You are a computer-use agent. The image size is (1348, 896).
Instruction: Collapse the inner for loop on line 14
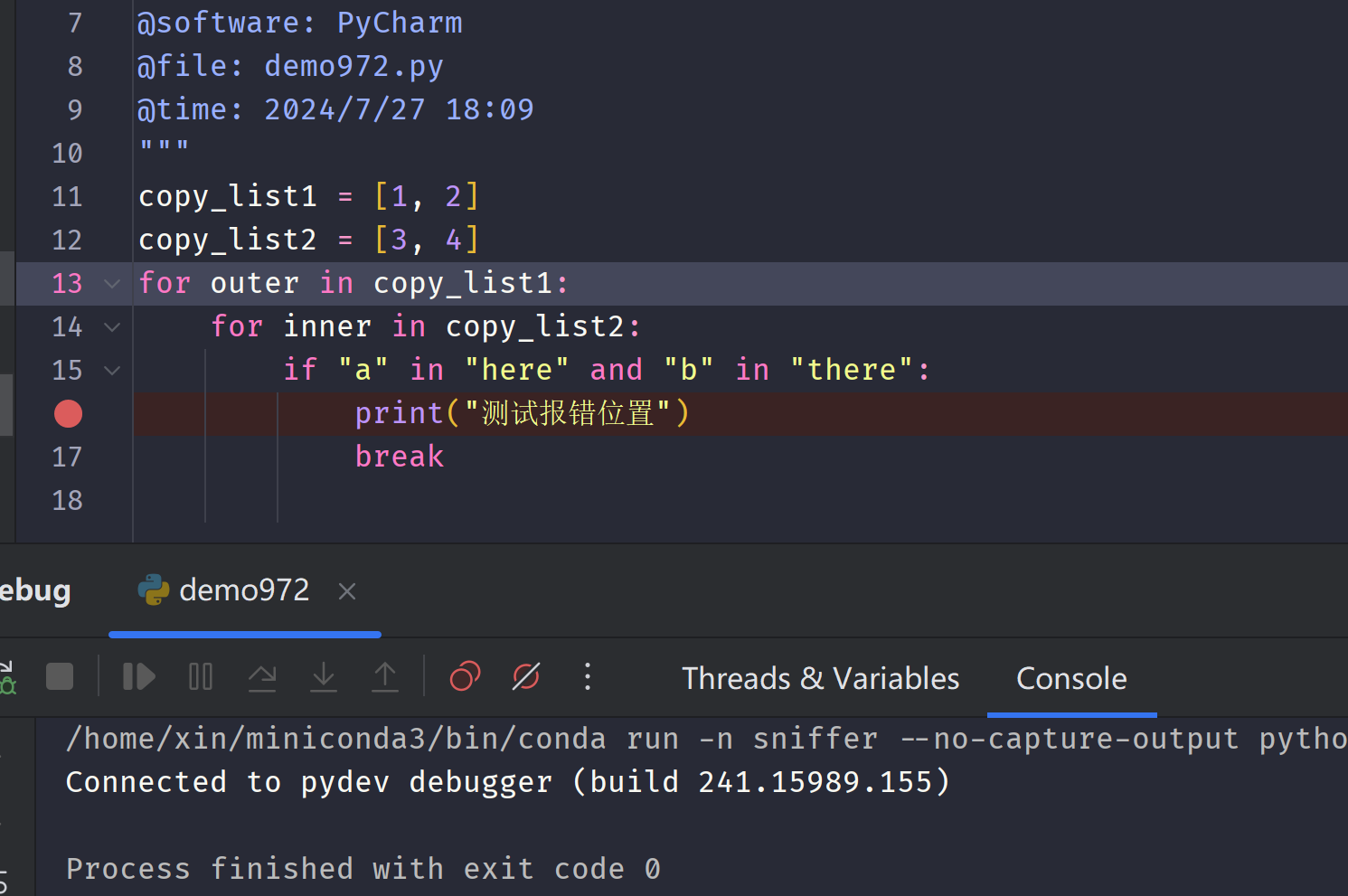pyautogui.click(x=112, y=327)
